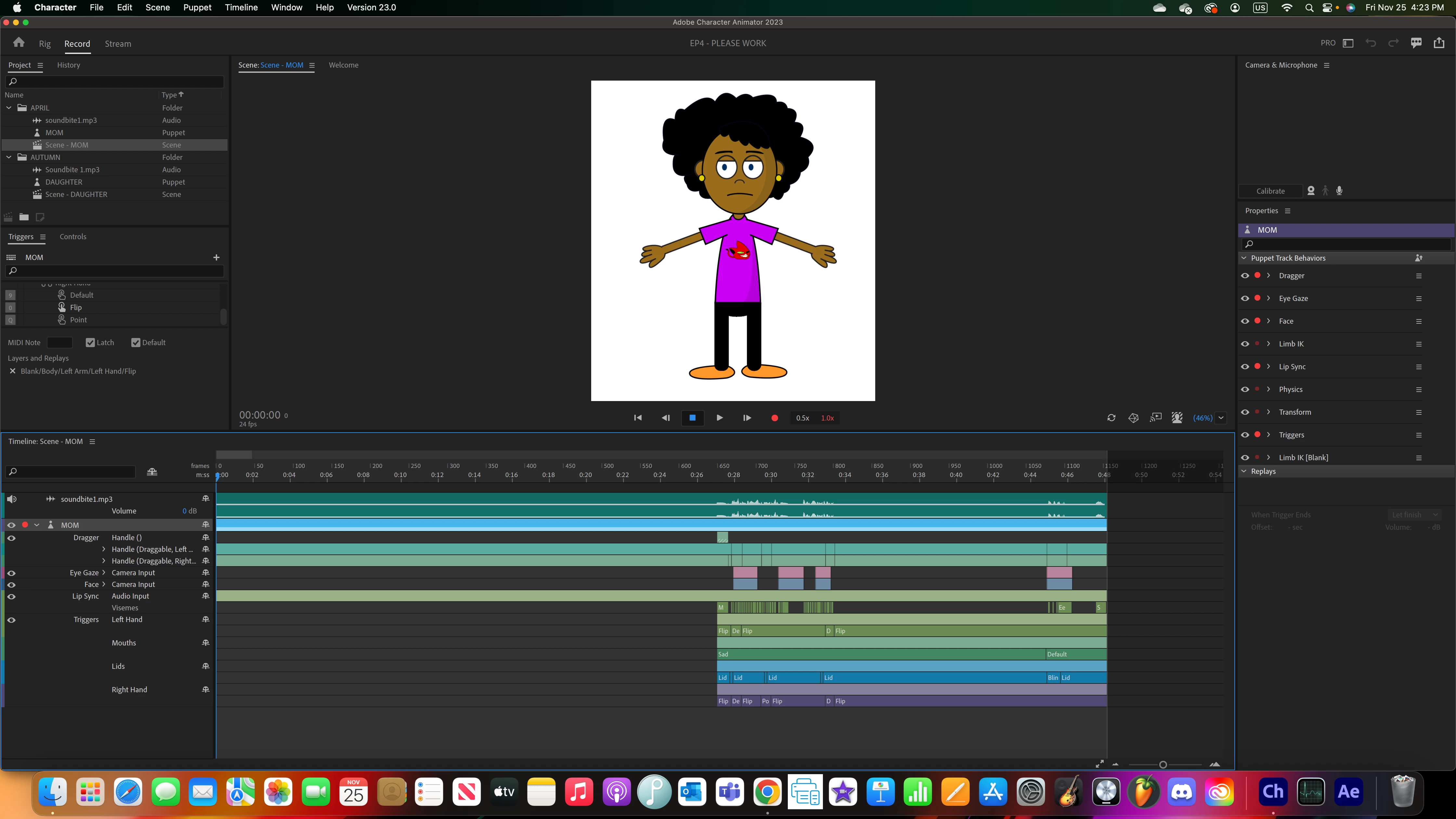The image size is (1456, 819).
Task: Hide the Dragger behavior with eye icon
Action: tap(1245, 276)
